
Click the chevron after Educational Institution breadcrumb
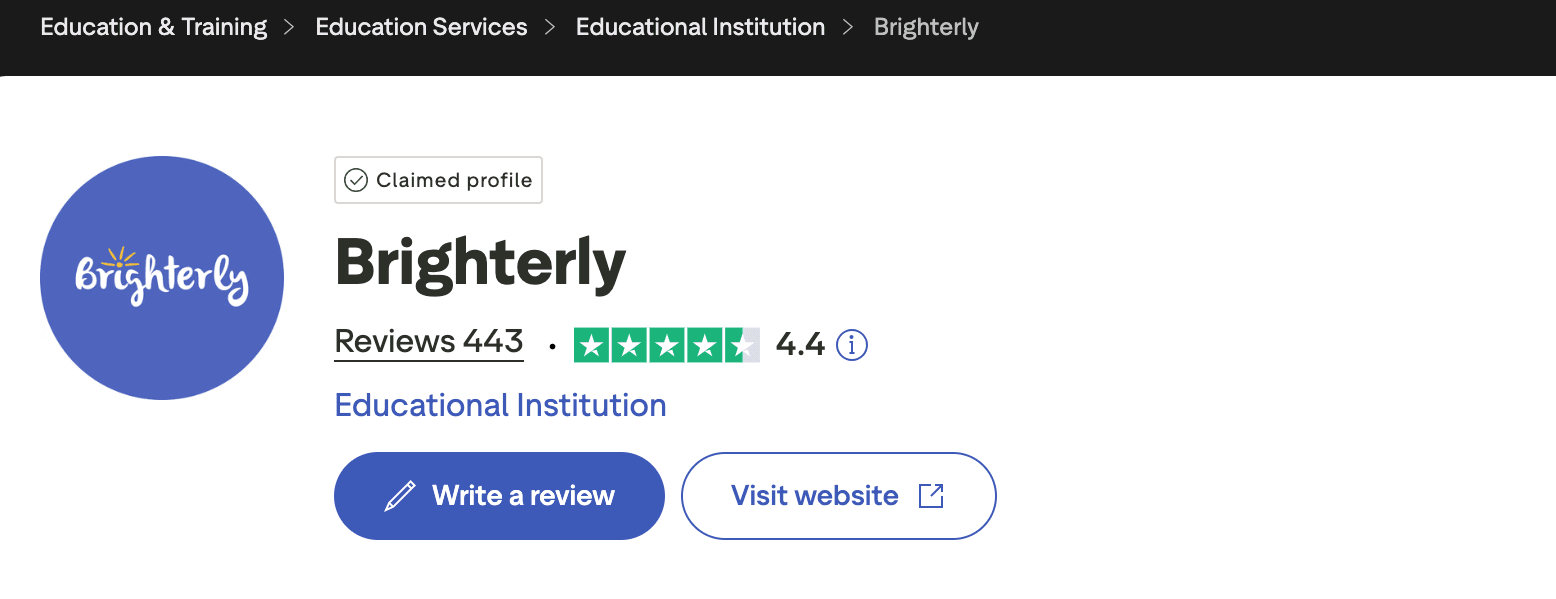[846, 27]
